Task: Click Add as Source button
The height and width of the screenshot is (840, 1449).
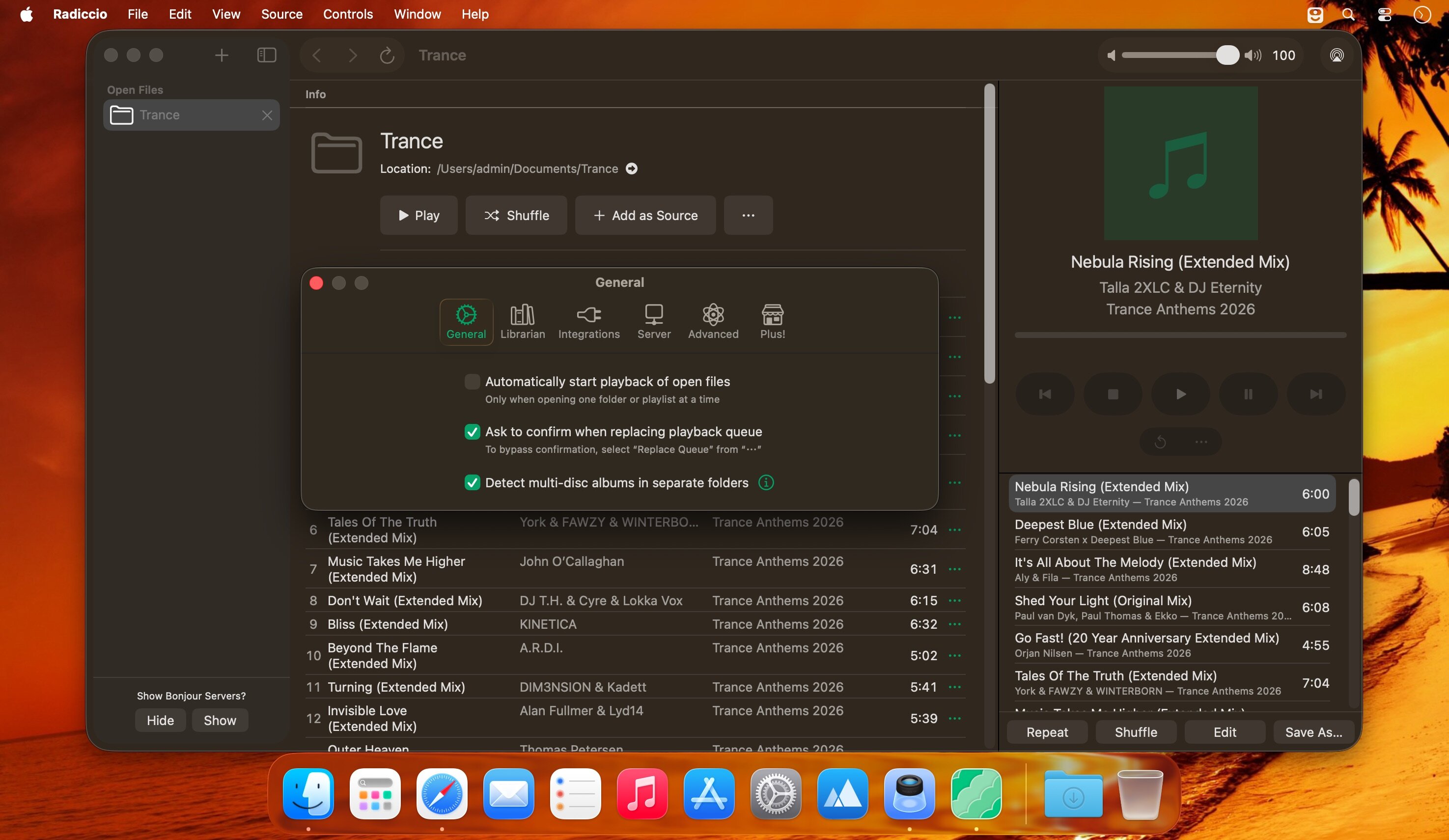Action: tap(645, 215)
